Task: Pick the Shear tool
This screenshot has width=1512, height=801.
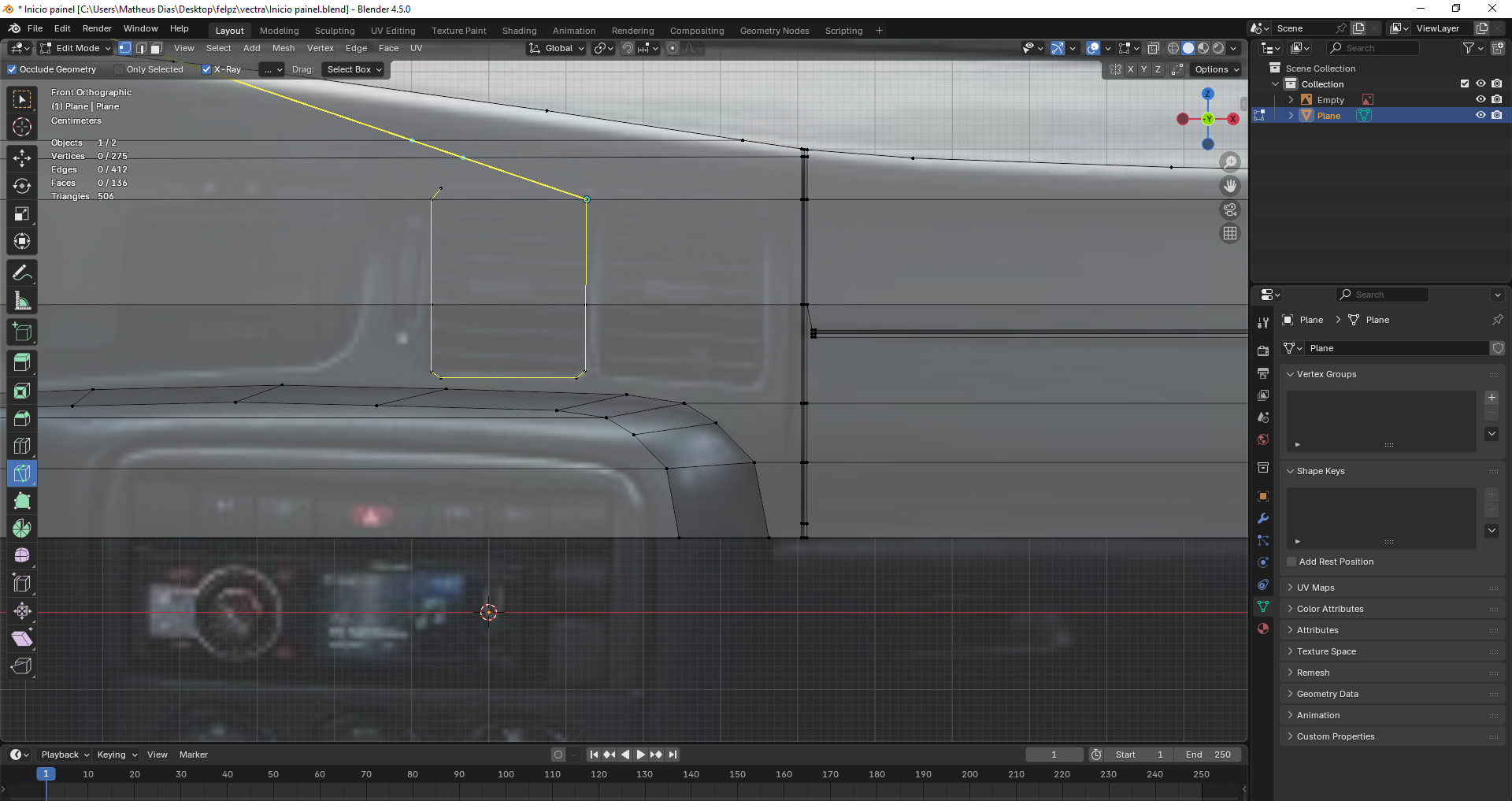Action: pyautogui.click(x=22, y=639)
